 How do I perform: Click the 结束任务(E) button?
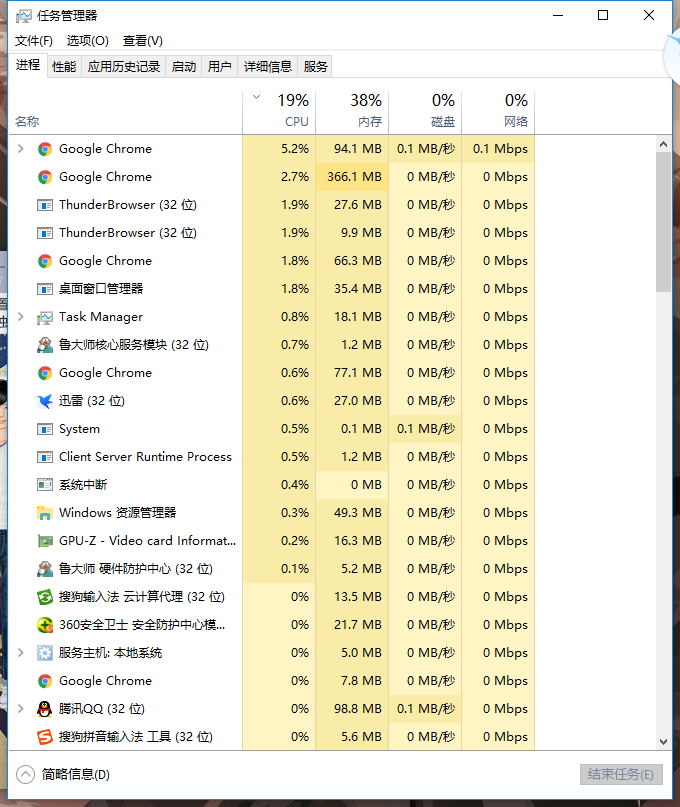(621, 774)
